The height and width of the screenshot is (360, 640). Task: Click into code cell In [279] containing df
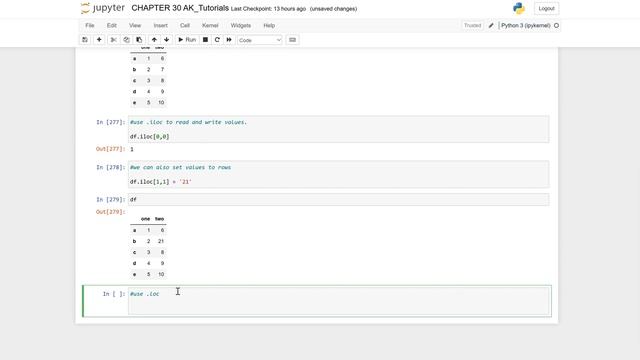[338, 200]
